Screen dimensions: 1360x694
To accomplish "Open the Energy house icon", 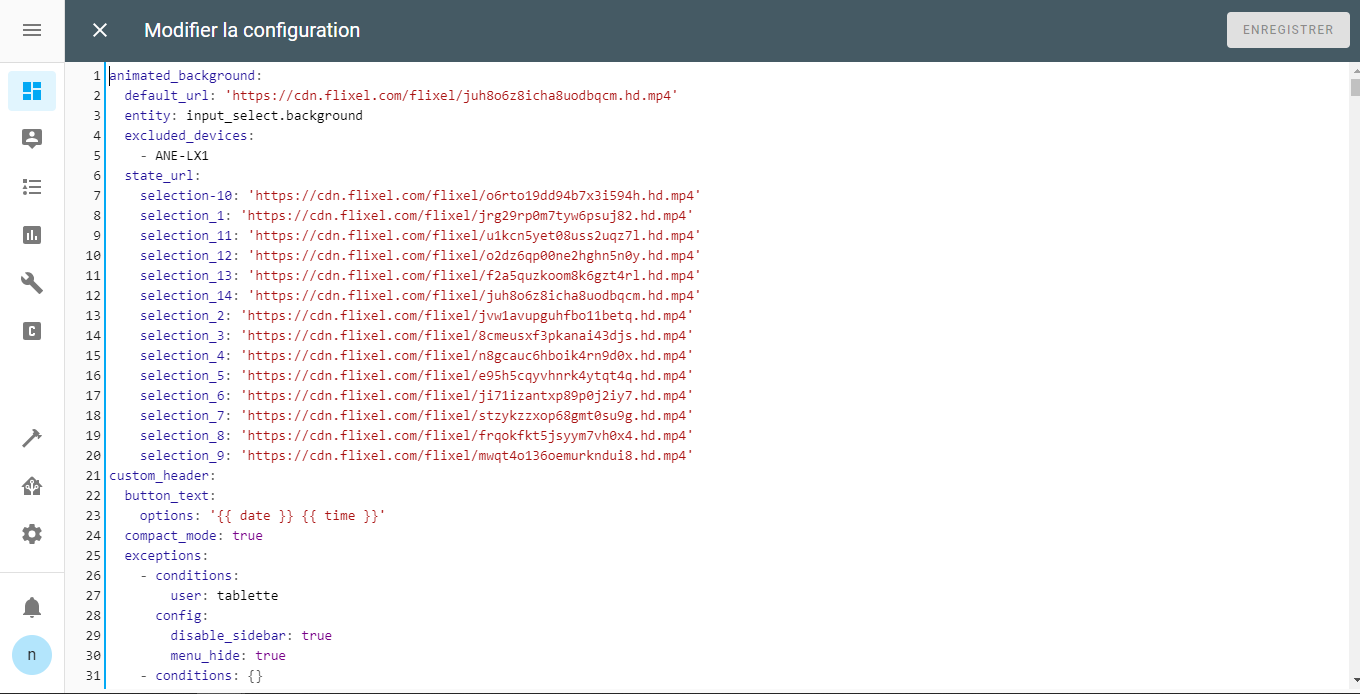I will pyautogui.click(x=31, y=485).
